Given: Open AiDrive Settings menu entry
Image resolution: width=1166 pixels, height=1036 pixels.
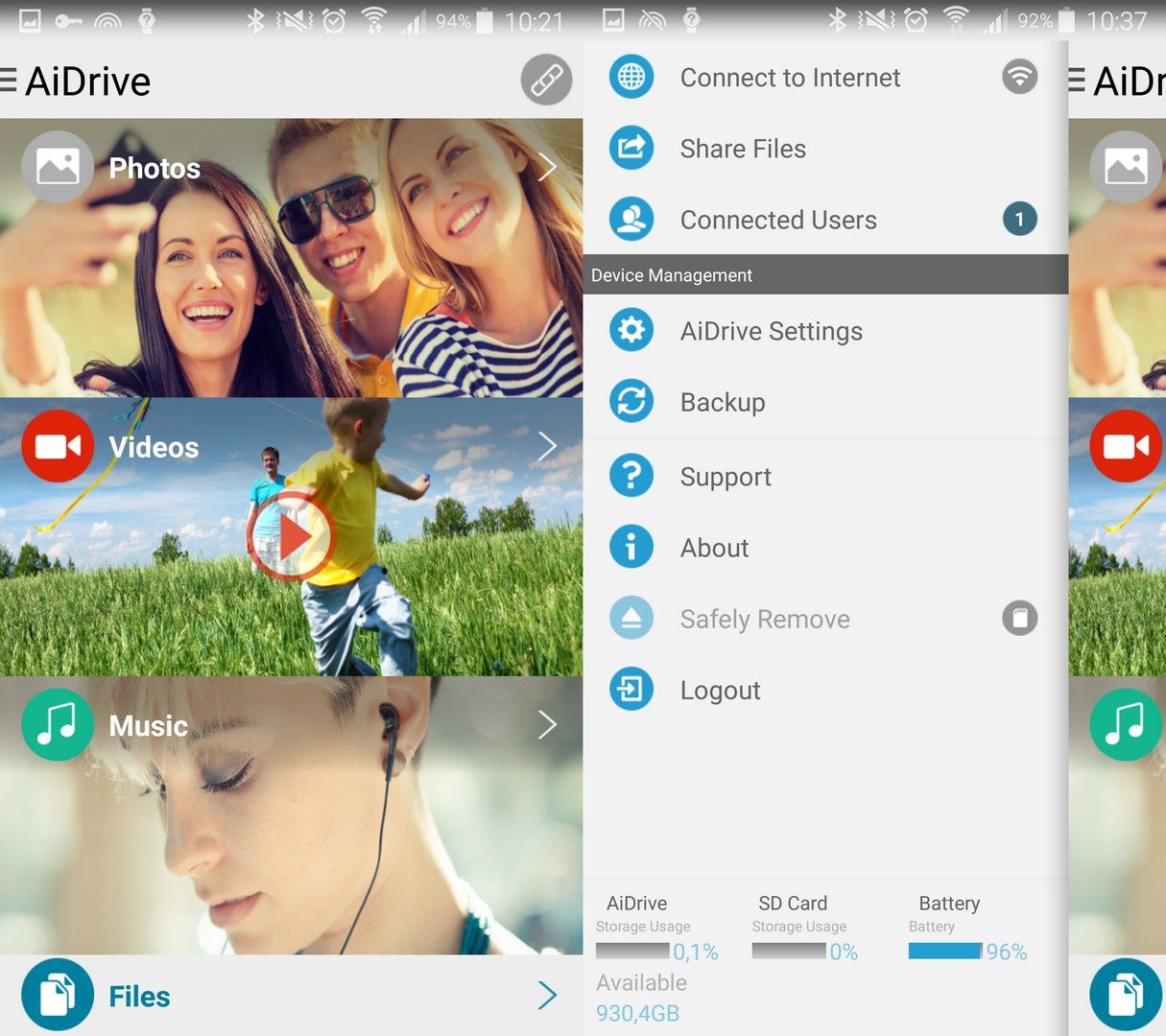Looking at the screenshot, I should (x=825, y=330).
